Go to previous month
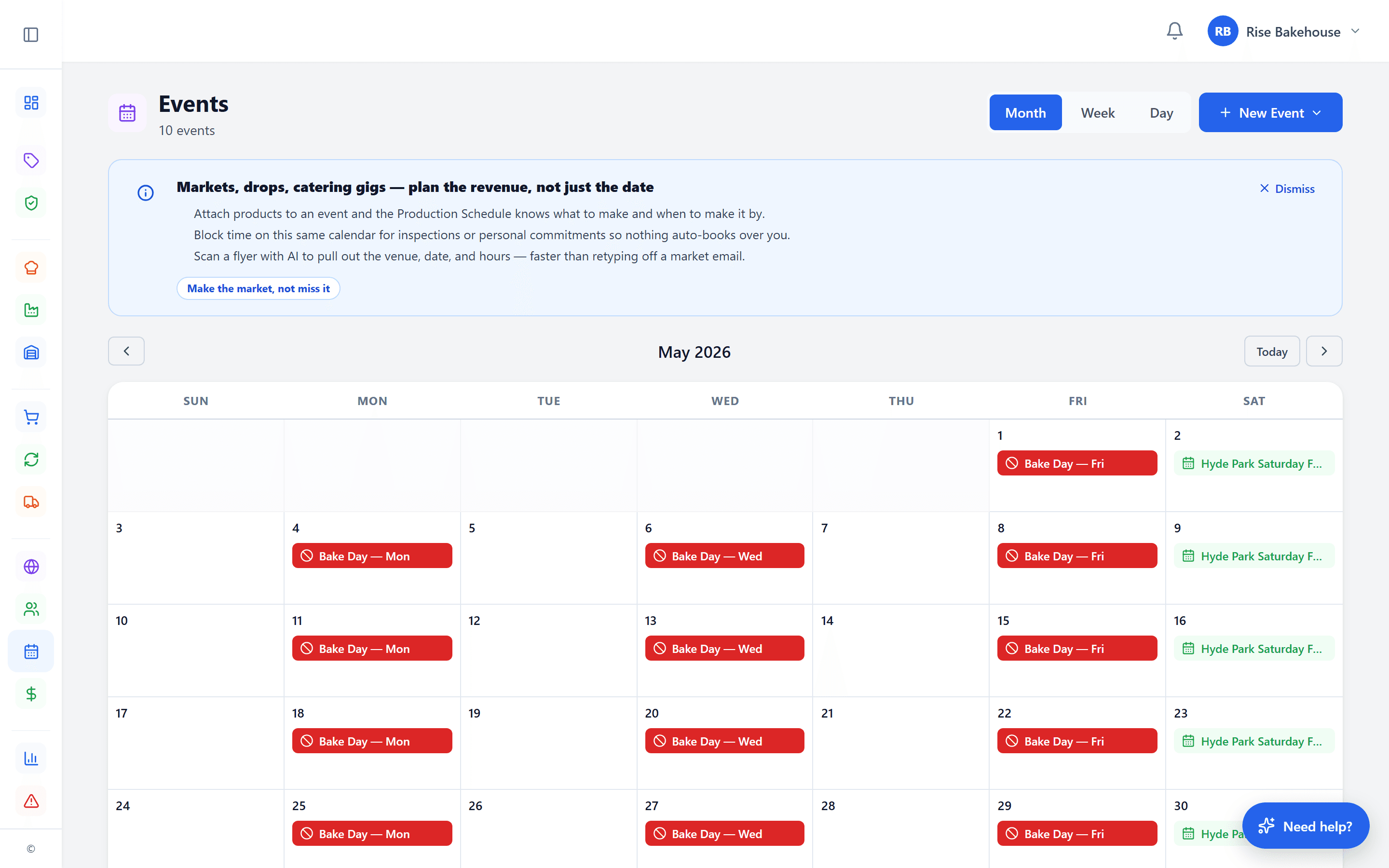 (x=126, y=351)
